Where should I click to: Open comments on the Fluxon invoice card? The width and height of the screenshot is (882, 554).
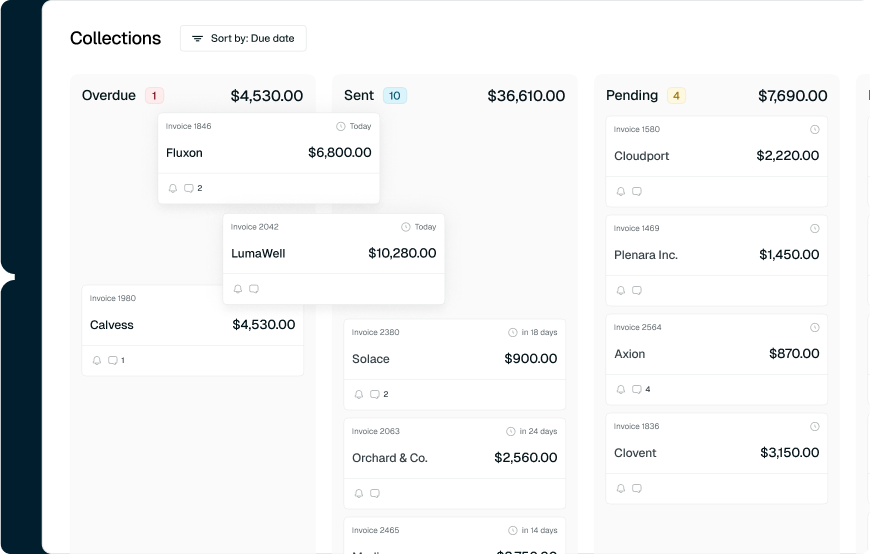click(188, 188)
